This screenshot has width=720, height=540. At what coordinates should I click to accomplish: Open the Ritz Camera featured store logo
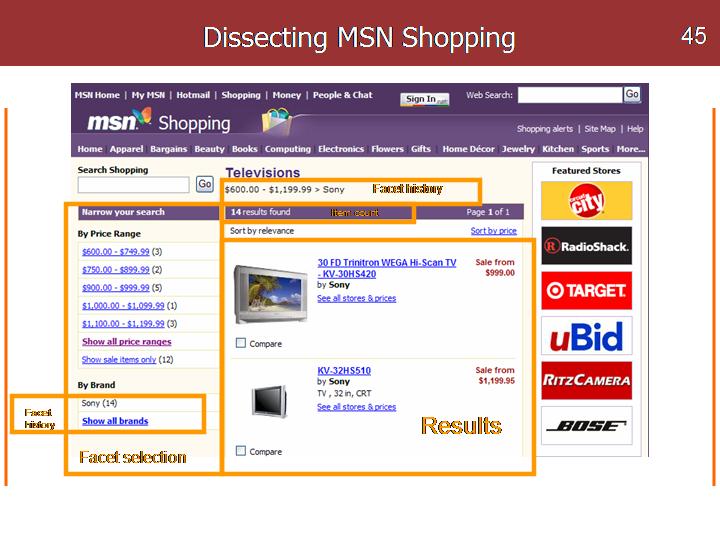[586, 381]
